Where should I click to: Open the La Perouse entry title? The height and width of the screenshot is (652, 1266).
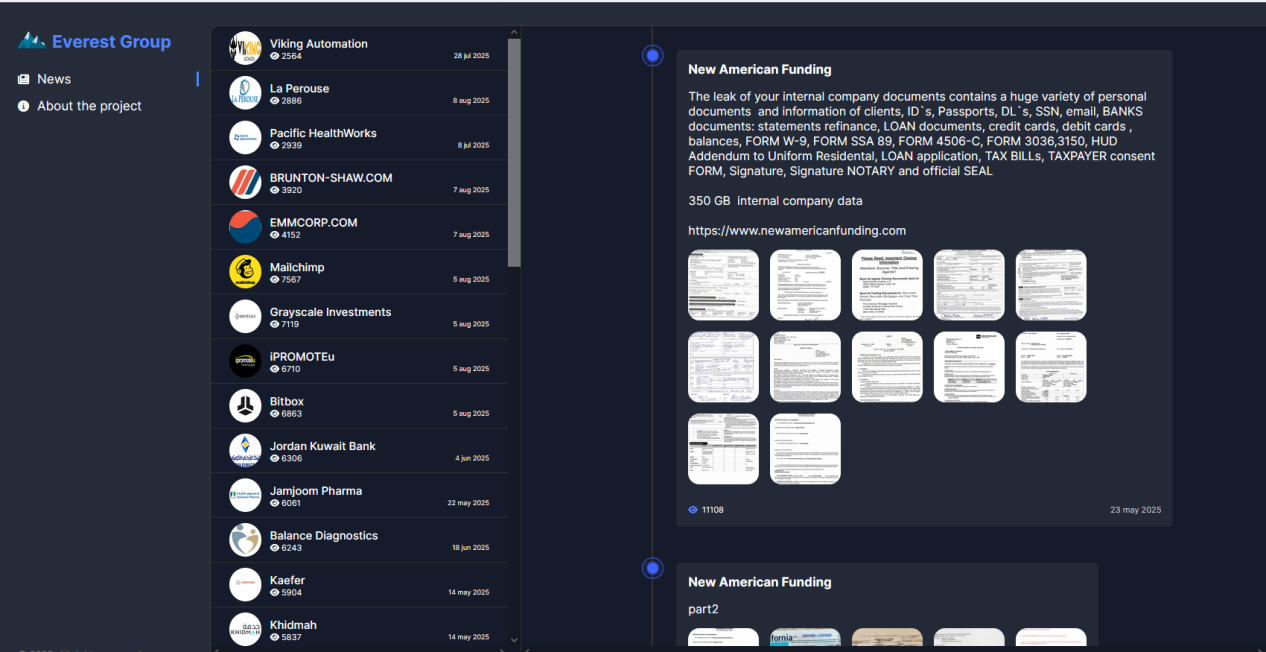click(299, 89)
